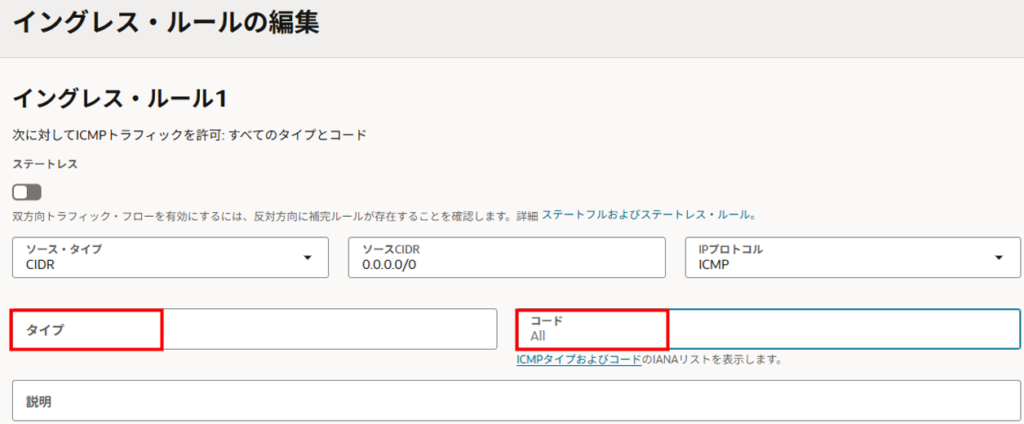Open the ステートフルおよびステートレス・ルール link
Viewport: 1024px width, 424px height.
click(x=648, y=215)
